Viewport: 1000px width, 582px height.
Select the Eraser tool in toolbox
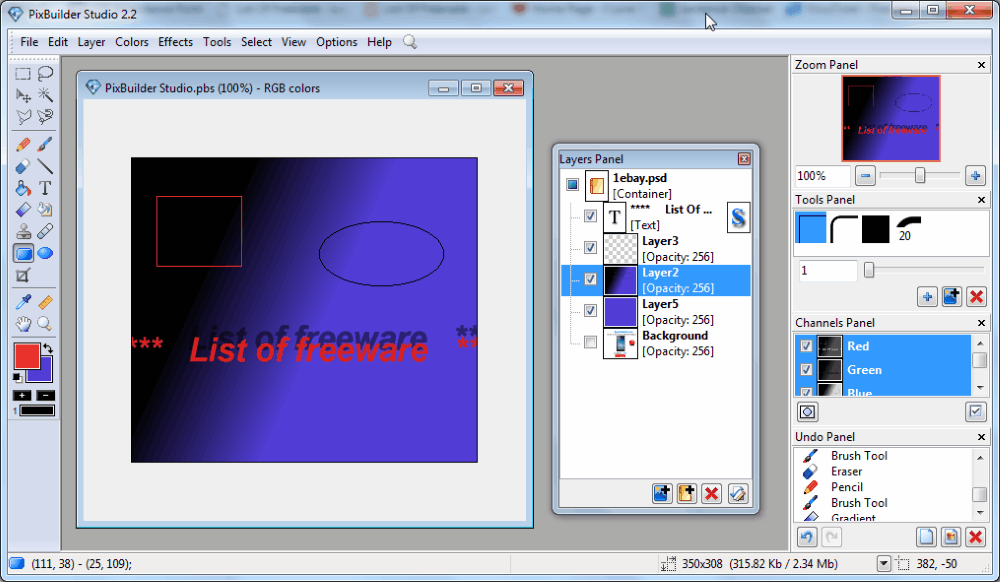click(23, 167)
